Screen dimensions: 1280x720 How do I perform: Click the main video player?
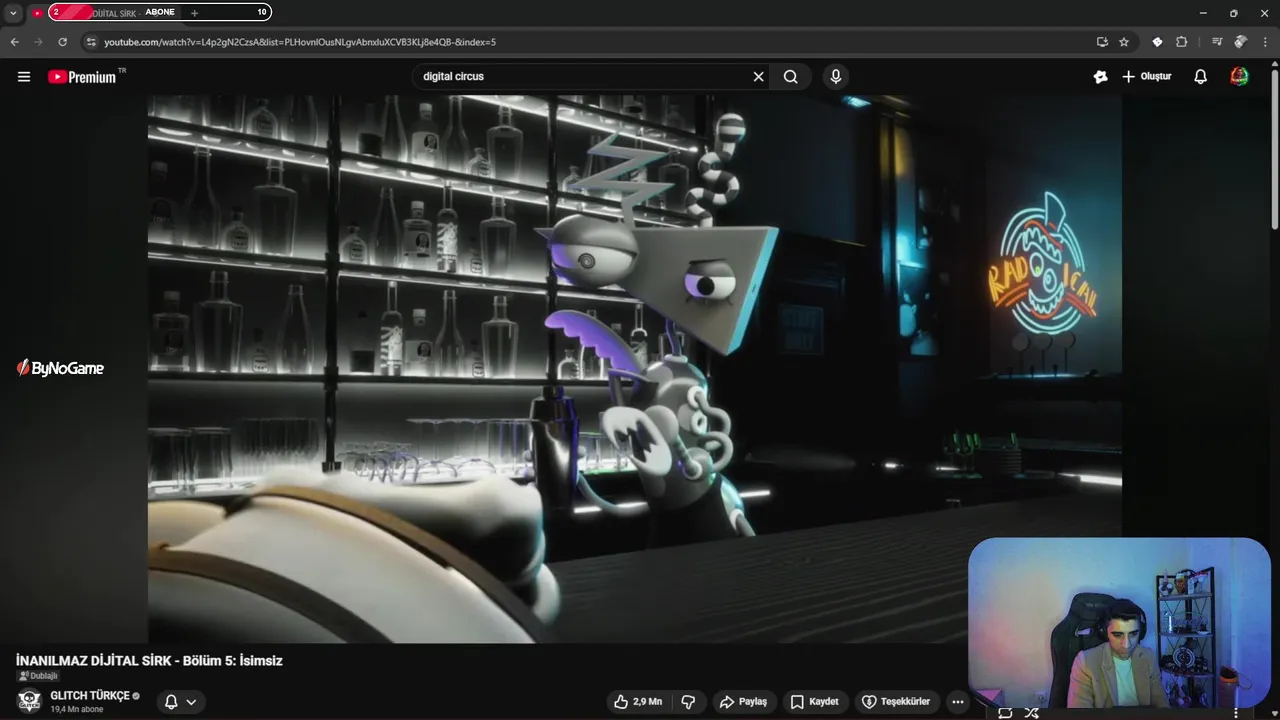pyautogui.click(x=635, y=369)
